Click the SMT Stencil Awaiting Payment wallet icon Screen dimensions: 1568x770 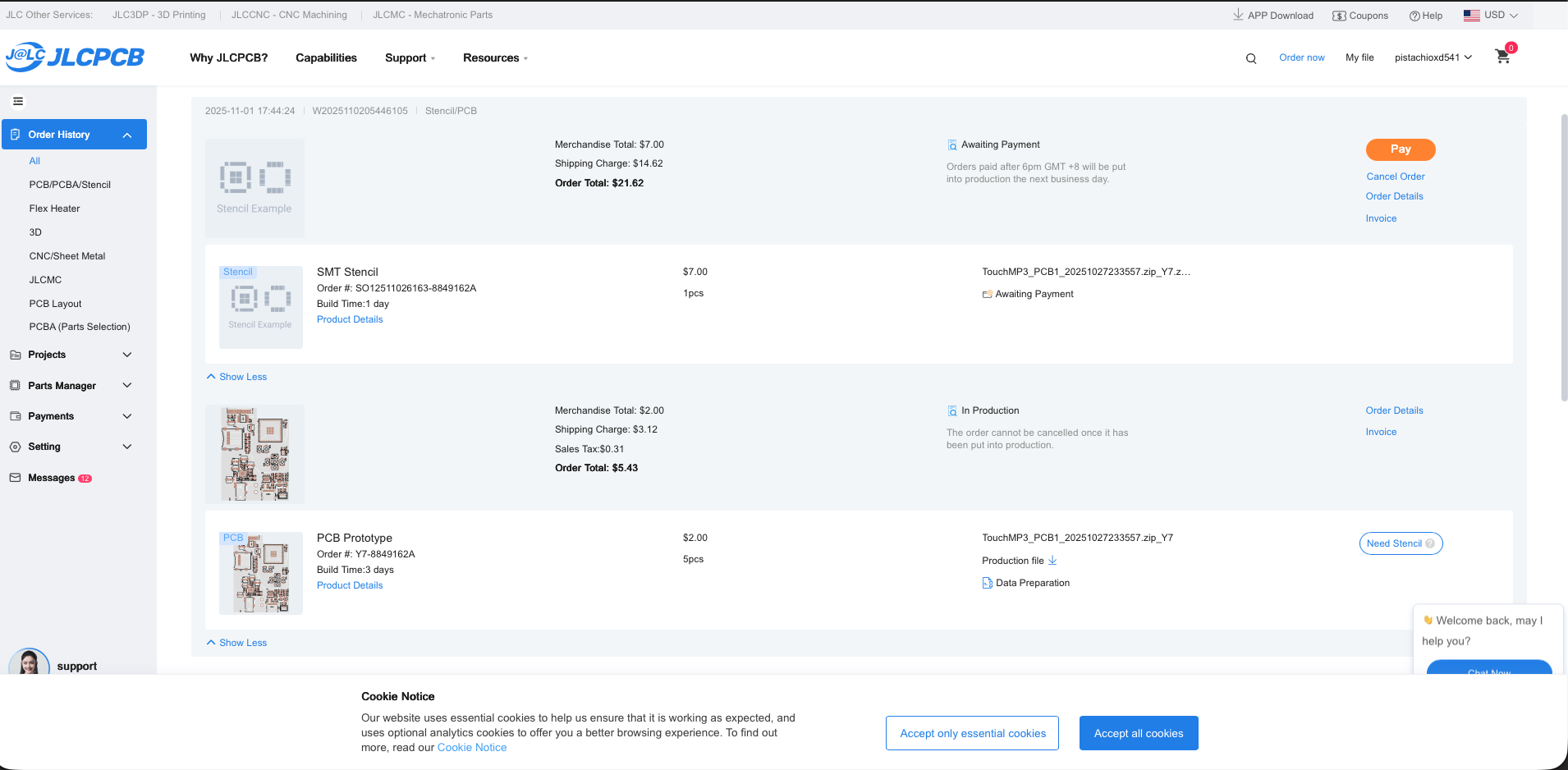988,294
